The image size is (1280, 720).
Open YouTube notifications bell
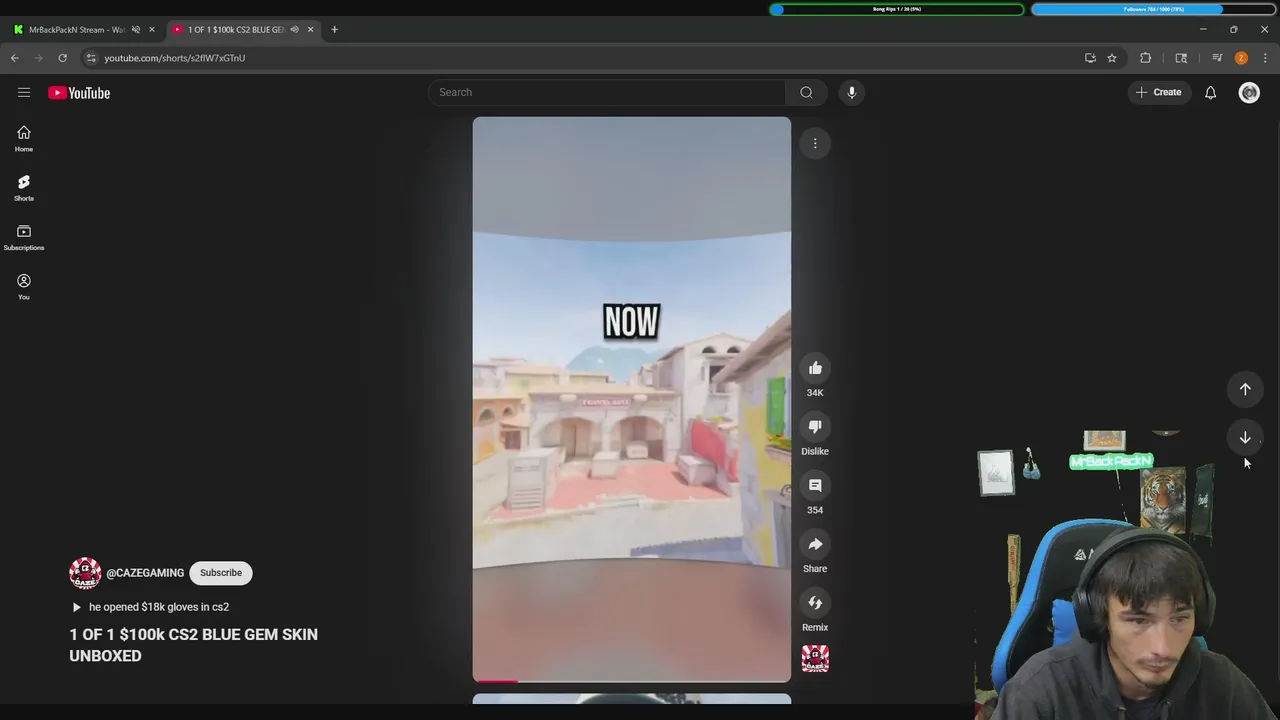coord(1210,92)
